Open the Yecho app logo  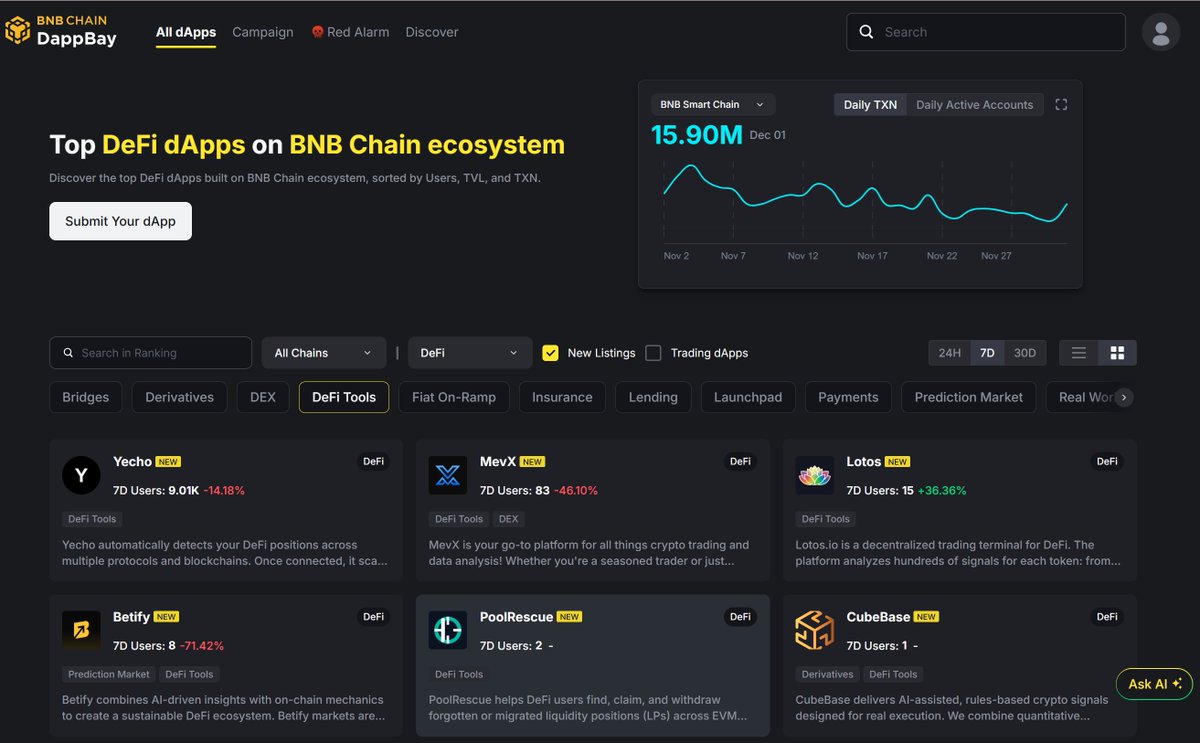pyautogui.click(x=81, y=476)
